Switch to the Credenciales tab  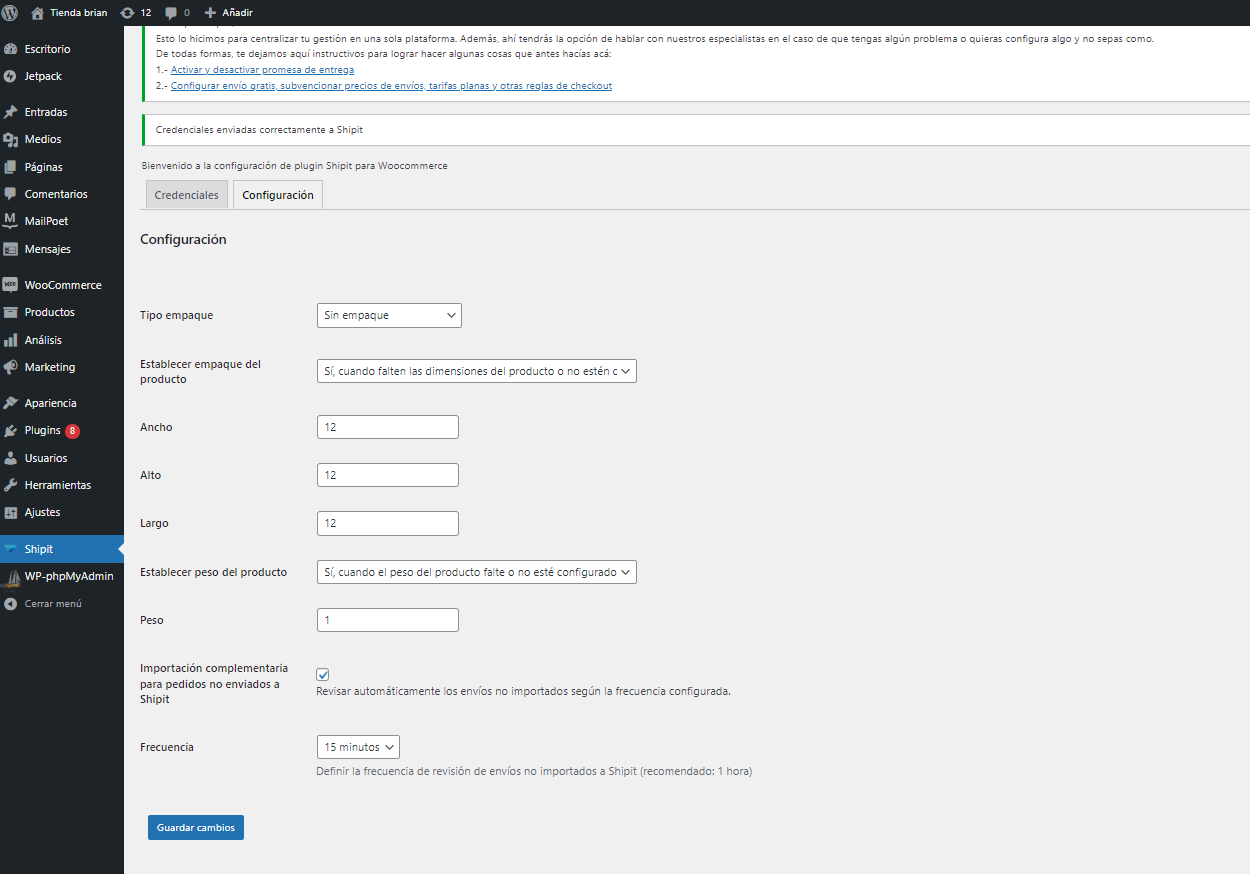coord(186,195)
